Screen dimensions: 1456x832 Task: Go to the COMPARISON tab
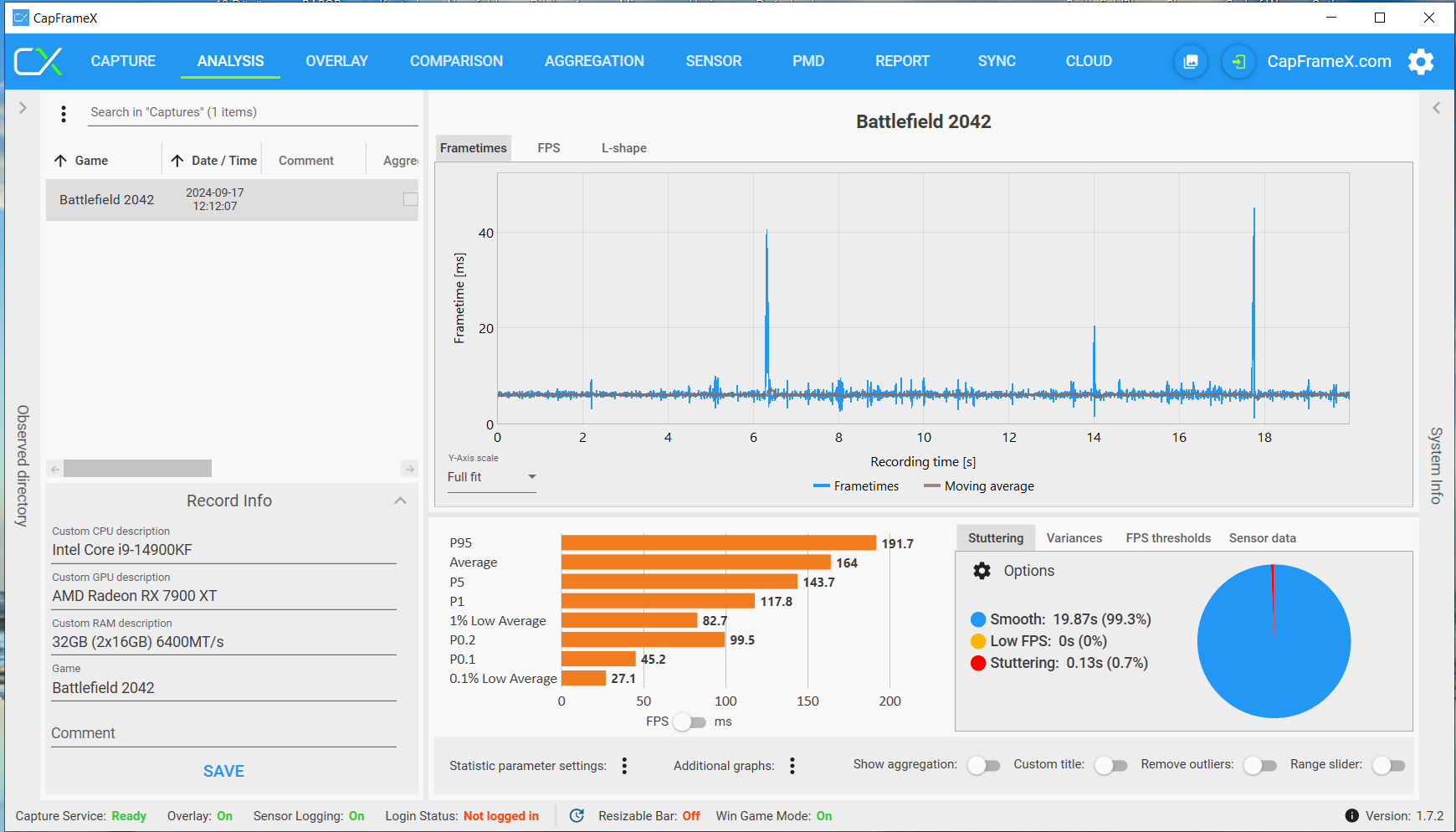pyautogui.click(x=456, y=61)
